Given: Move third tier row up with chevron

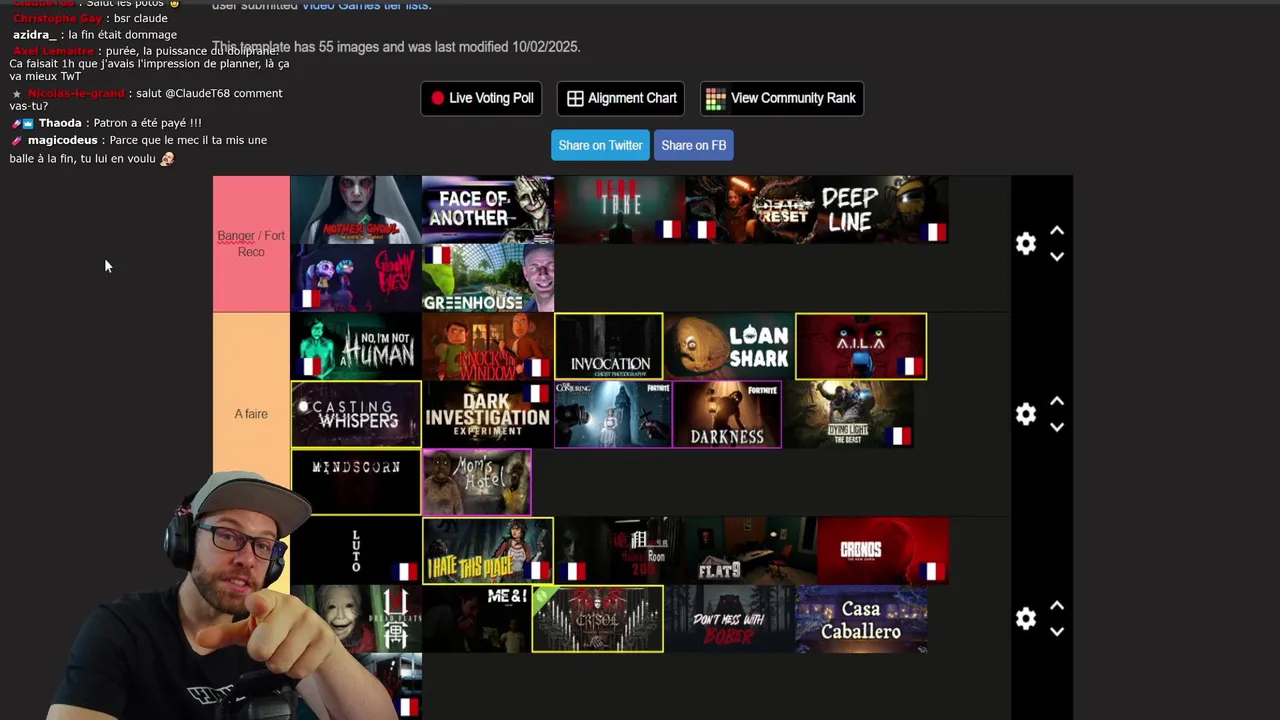Looking at the screenshot, I should point(1057,606).
